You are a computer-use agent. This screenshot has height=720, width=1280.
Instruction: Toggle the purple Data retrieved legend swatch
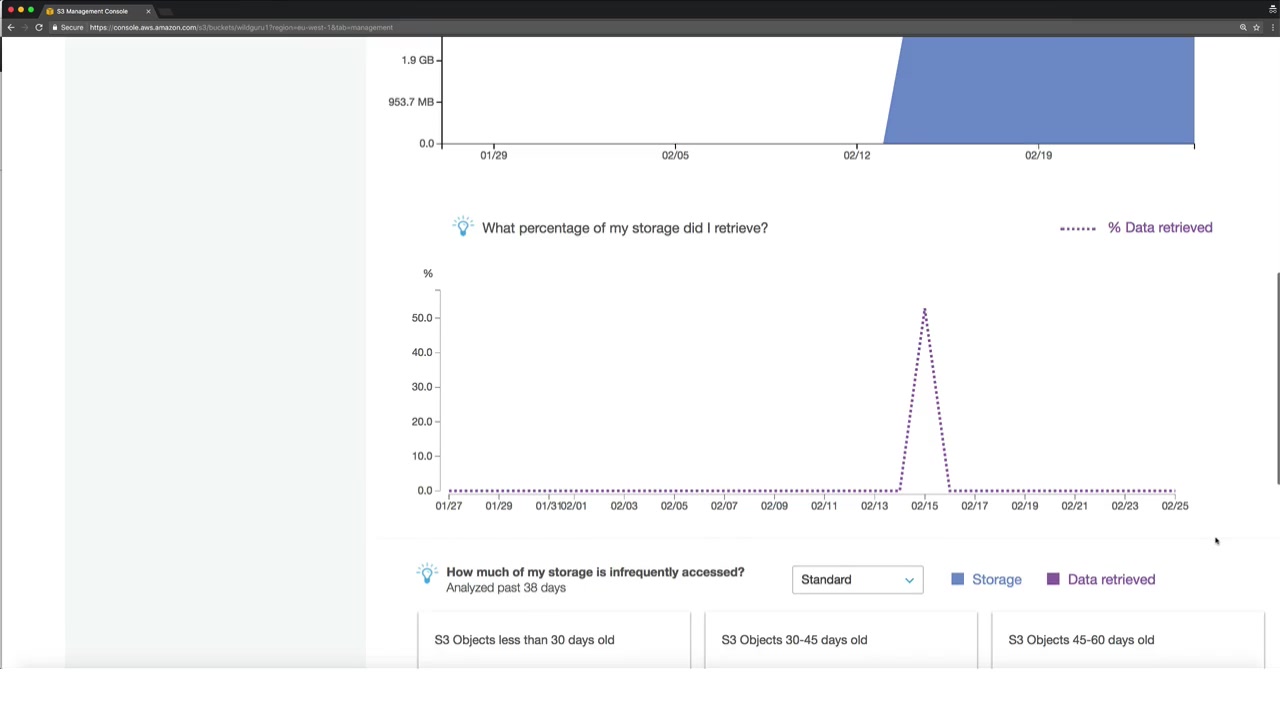1053,579
